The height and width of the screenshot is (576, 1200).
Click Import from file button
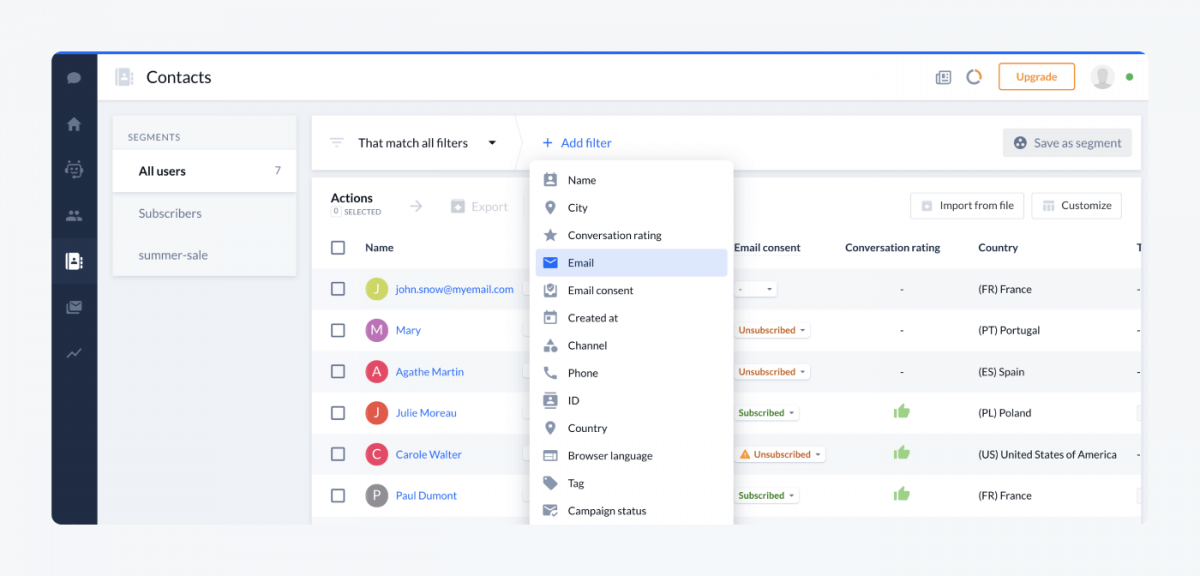(966, 205)
